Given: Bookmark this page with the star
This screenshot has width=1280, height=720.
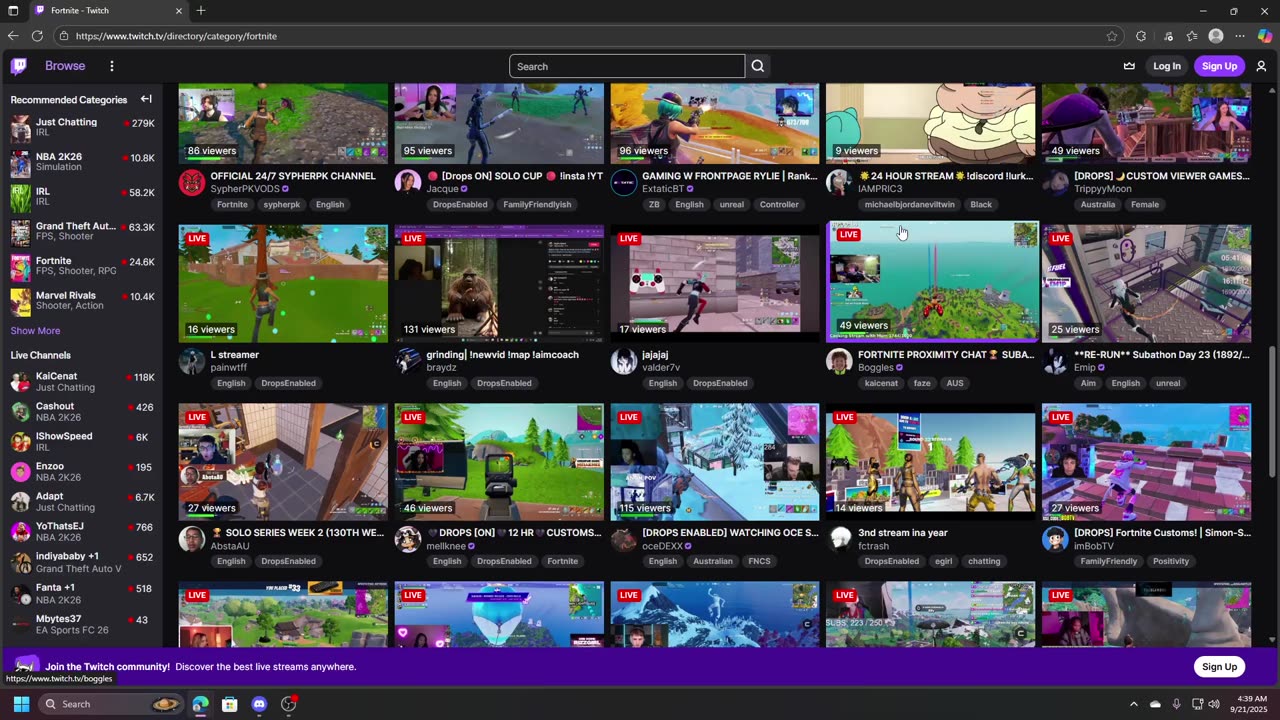Looking at the screenshot, I should click(1112, 36).
